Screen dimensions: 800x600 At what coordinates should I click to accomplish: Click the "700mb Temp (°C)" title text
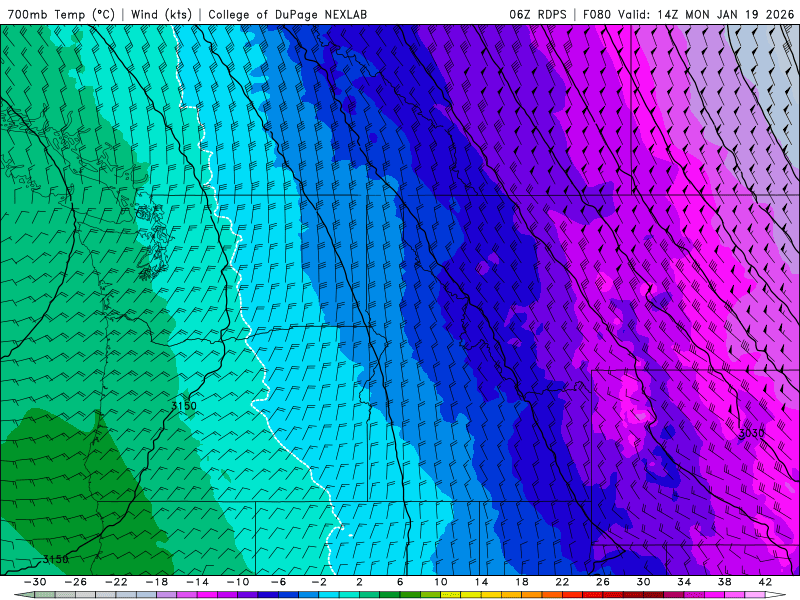(x=61, y=15)
